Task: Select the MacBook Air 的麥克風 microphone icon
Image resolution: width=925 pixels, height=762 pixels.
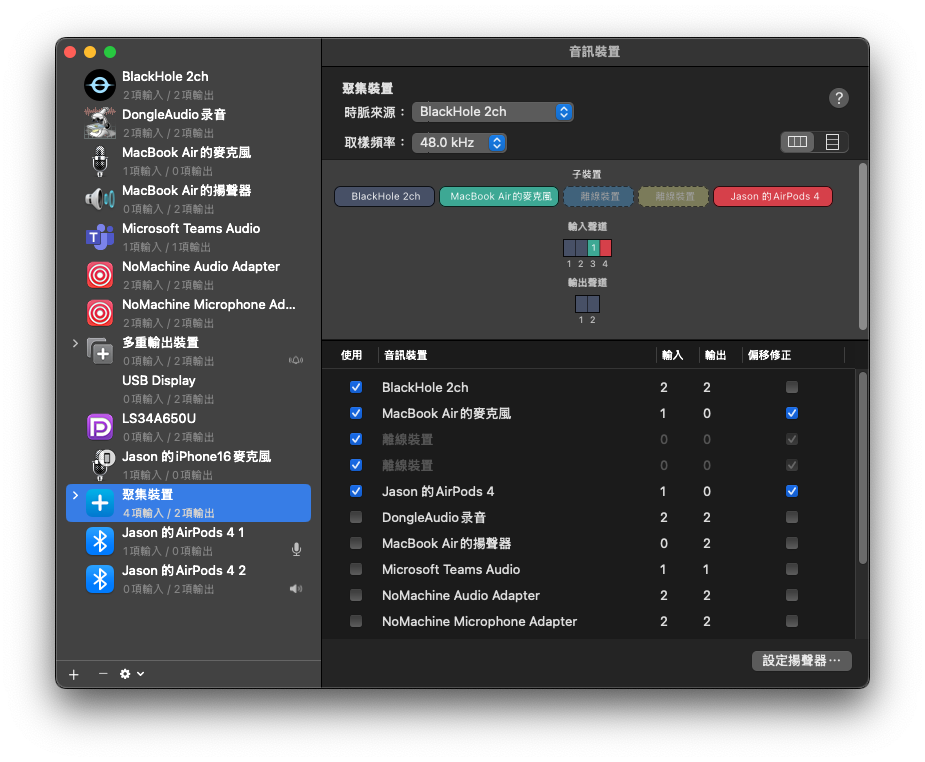Action: (x=100, y=161)
